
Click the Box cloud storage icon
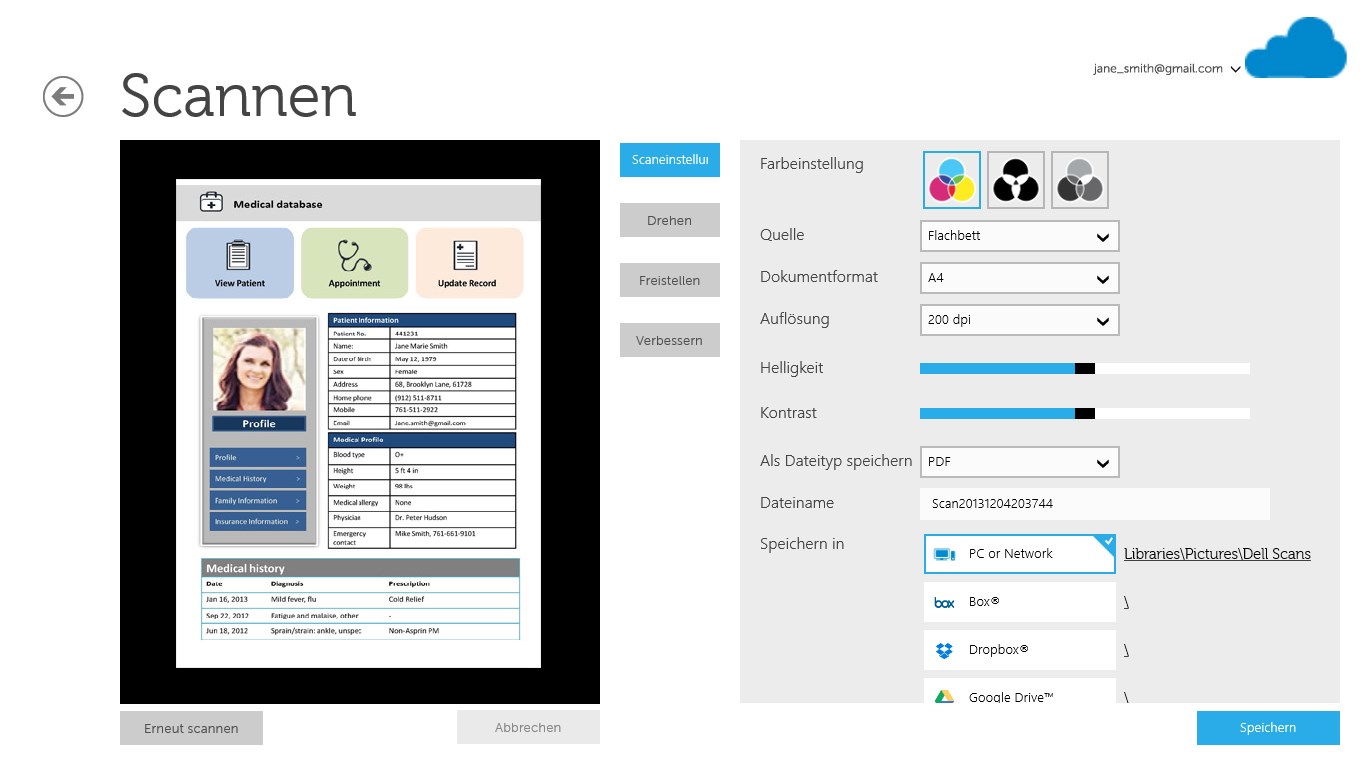point(944,602)
